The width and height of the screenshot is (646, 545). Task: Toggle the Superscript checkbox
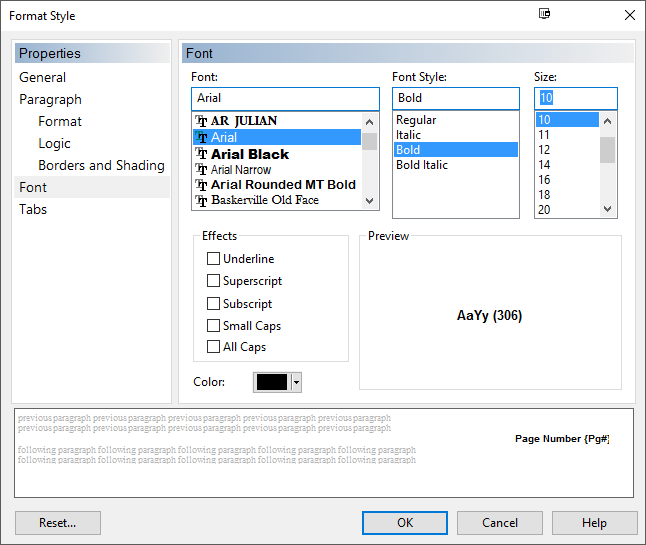pyautogui.click(x=213, y=281)
